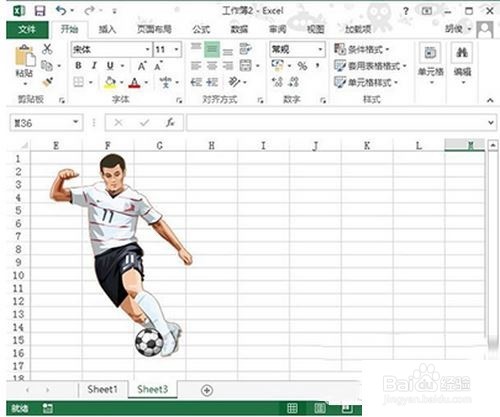Click the Save icon in quick access toolbar
This screenshot has height=417, width=500.
pos(40,11)
